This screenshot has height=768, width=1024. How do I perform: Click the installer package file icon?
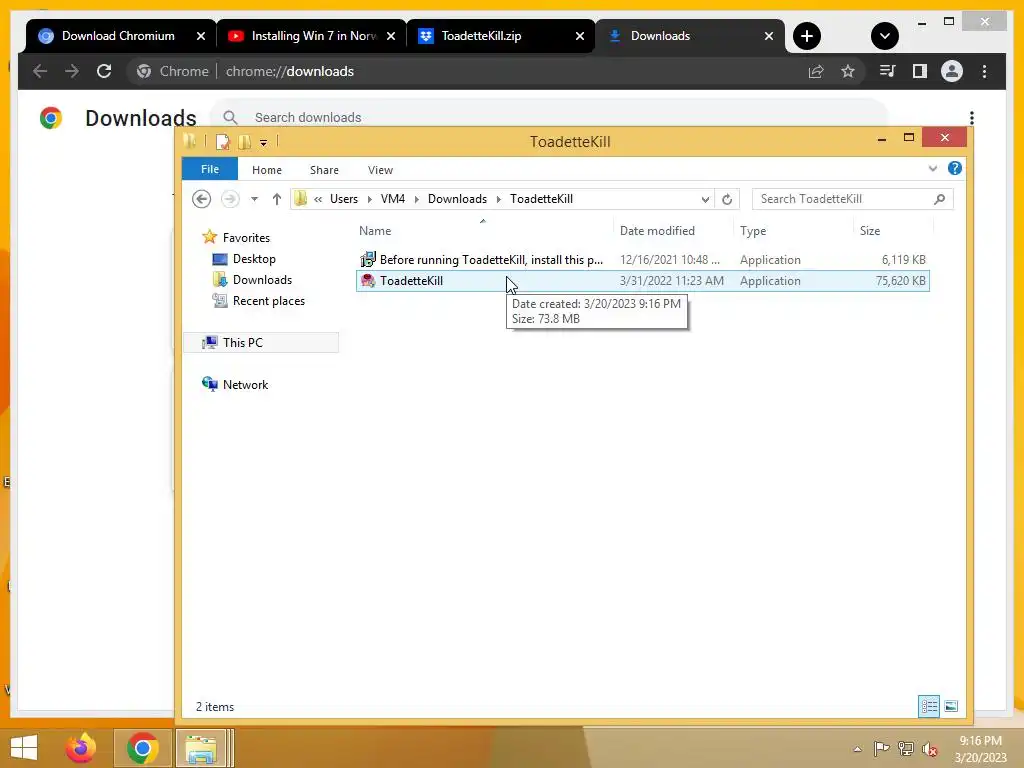368,259
